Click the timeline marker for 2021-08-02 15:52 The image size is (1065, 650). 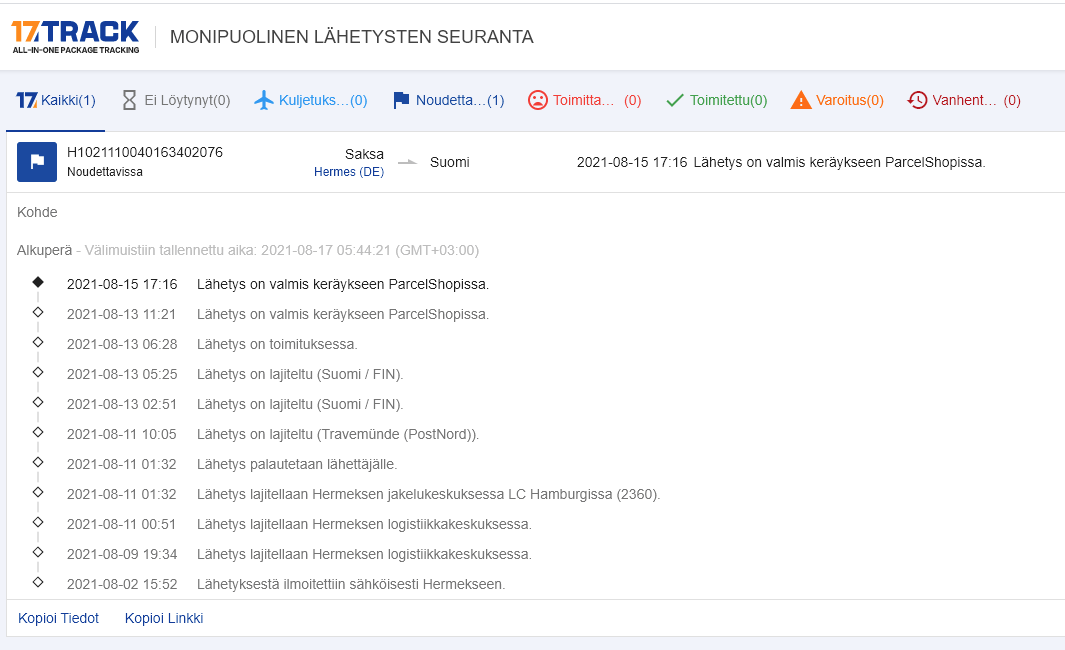[38, 582]
